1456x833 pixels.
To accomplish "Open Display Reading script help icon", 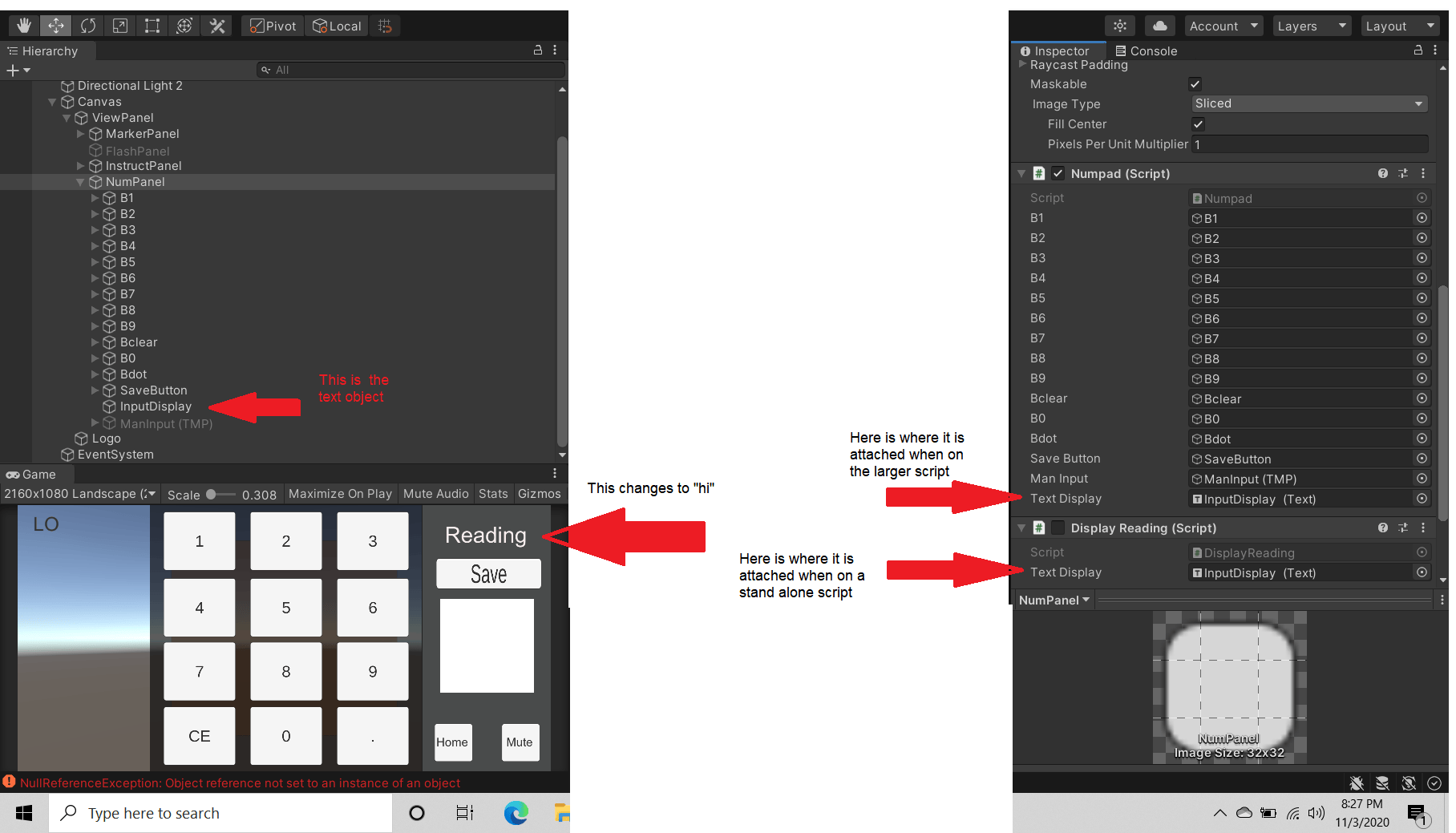I will [x=1383, y=528].
